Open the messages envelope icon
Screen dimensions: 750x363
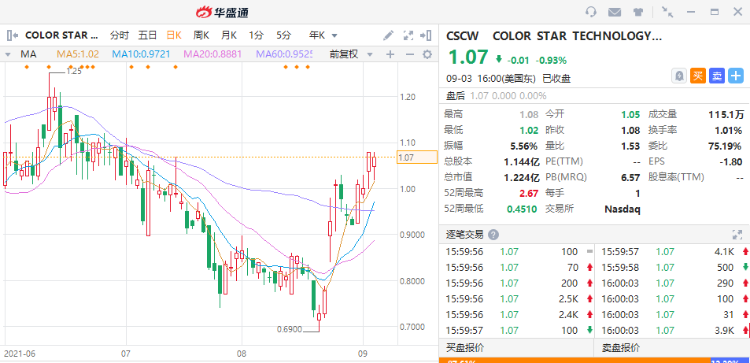click(x=615, y=12)
